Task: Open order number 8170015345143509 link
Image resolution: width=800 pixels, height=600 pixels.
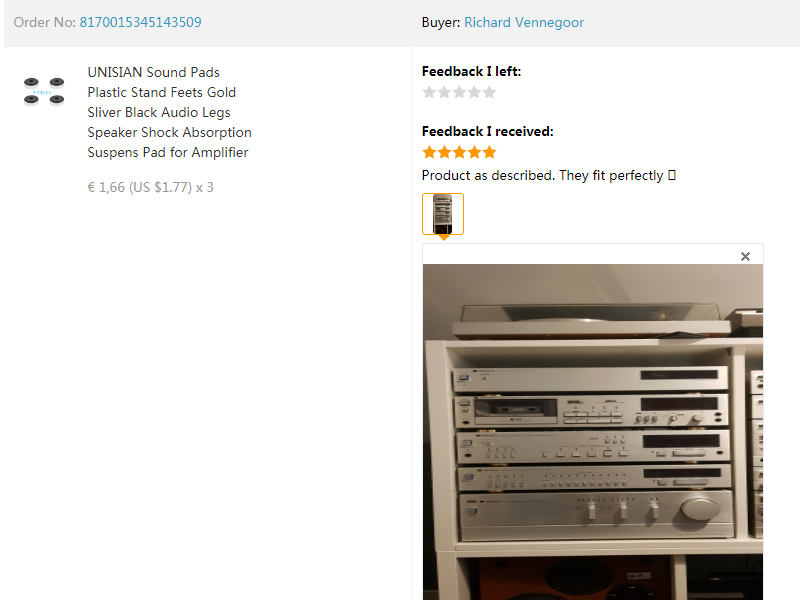Action: [140, 22]
